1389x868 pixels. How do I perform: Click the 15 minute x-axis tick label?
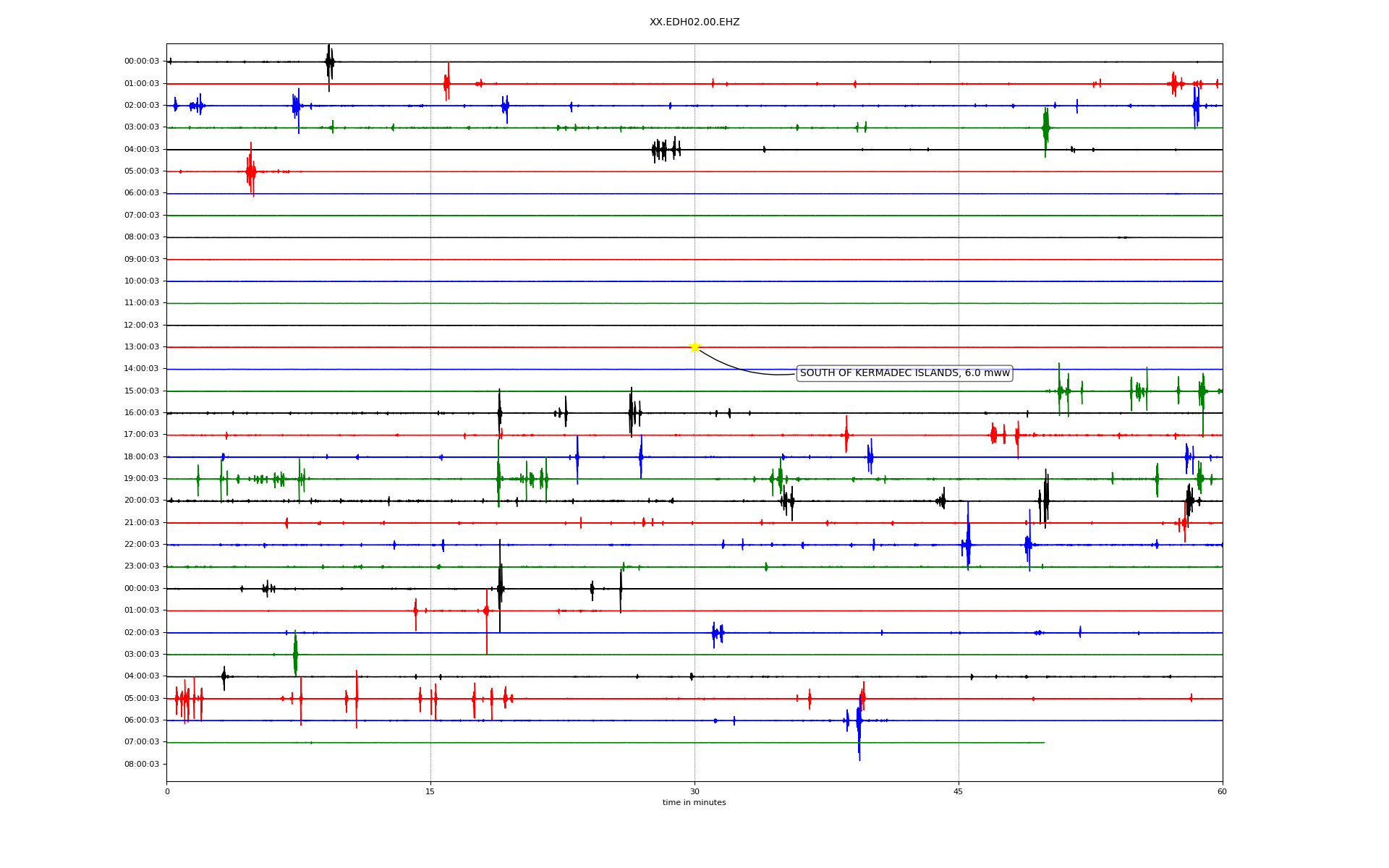(x=430, y=791)
